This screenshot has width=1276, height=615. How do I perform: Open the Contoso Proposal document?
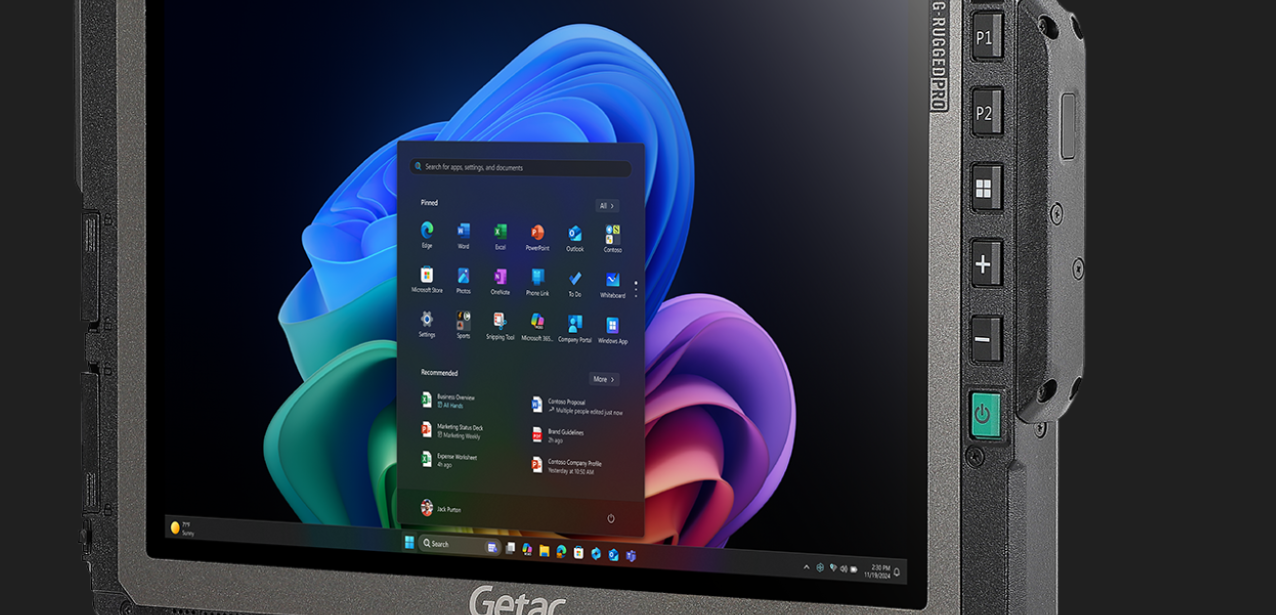click(x=578, y=405)
